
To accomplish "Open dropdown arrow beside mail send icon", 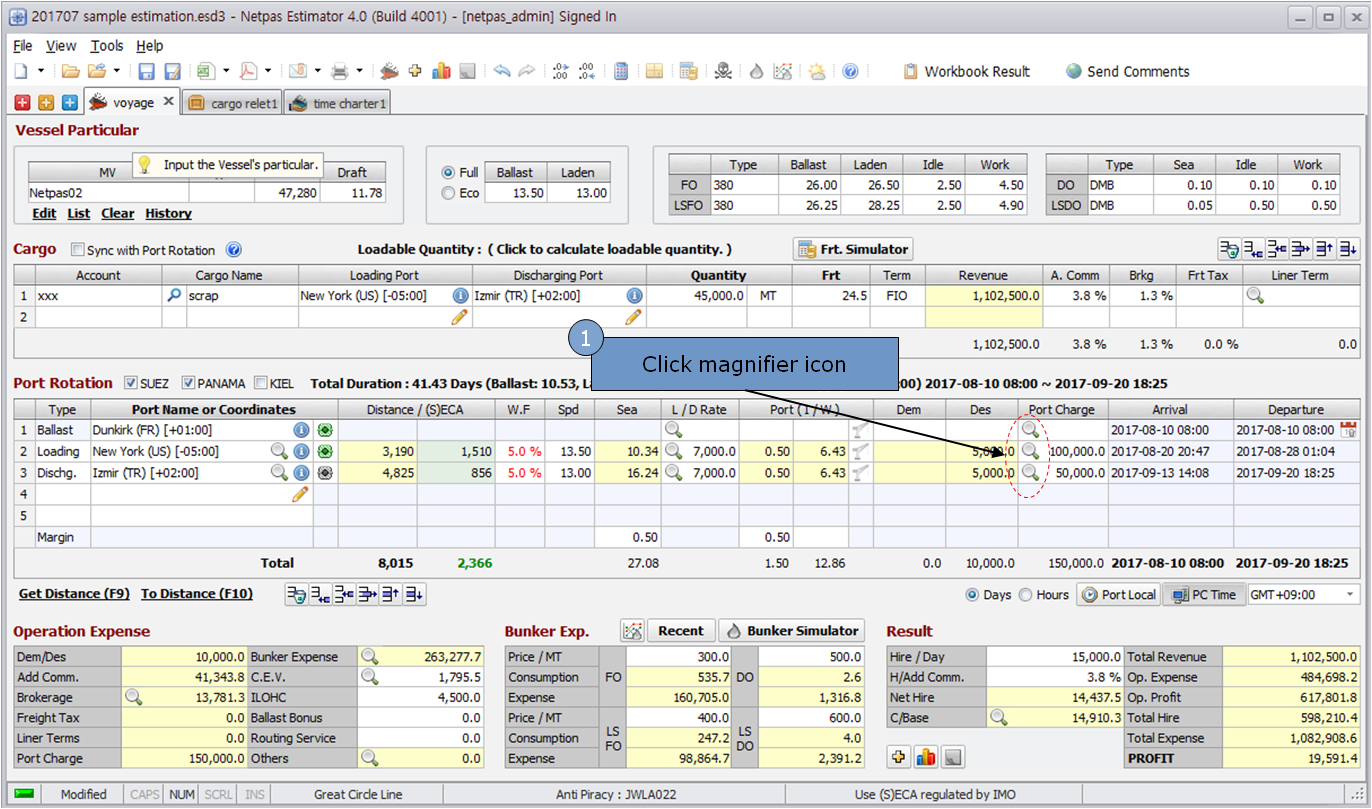I will 317,71.
